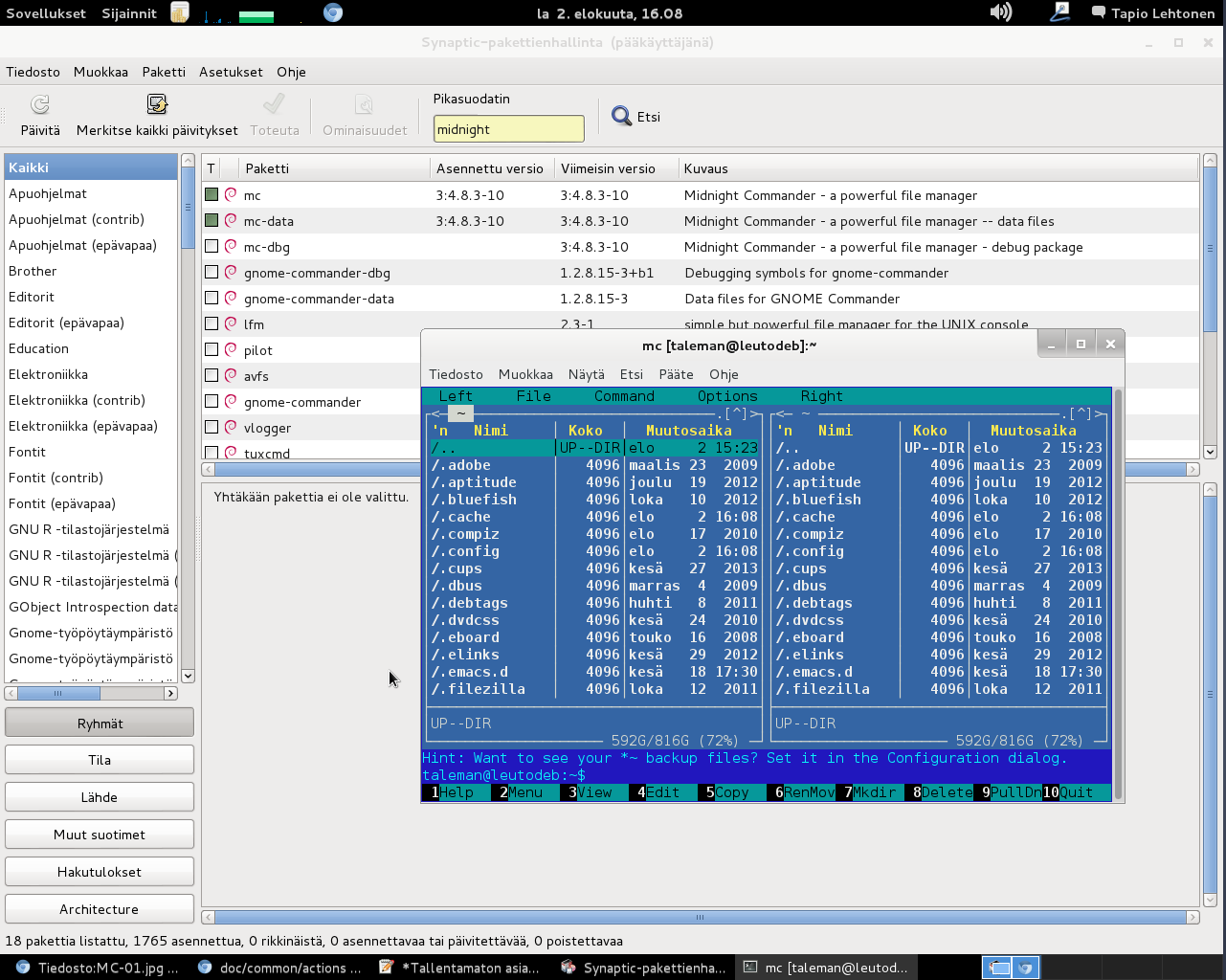Screen dimensions: 1226x980
Task: Click the category list horizontal scrollbar thumb
Action: pos(58,693)
